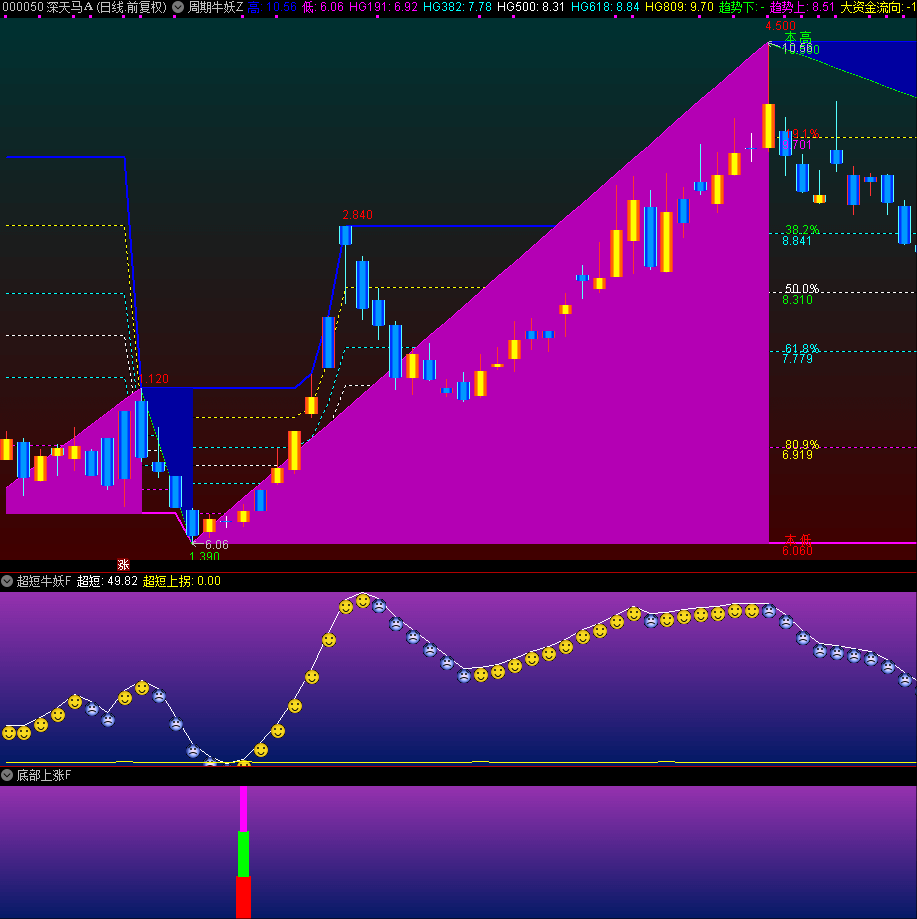Click the green segment of signal bar
Screen dimensions: 917x919
243,853
